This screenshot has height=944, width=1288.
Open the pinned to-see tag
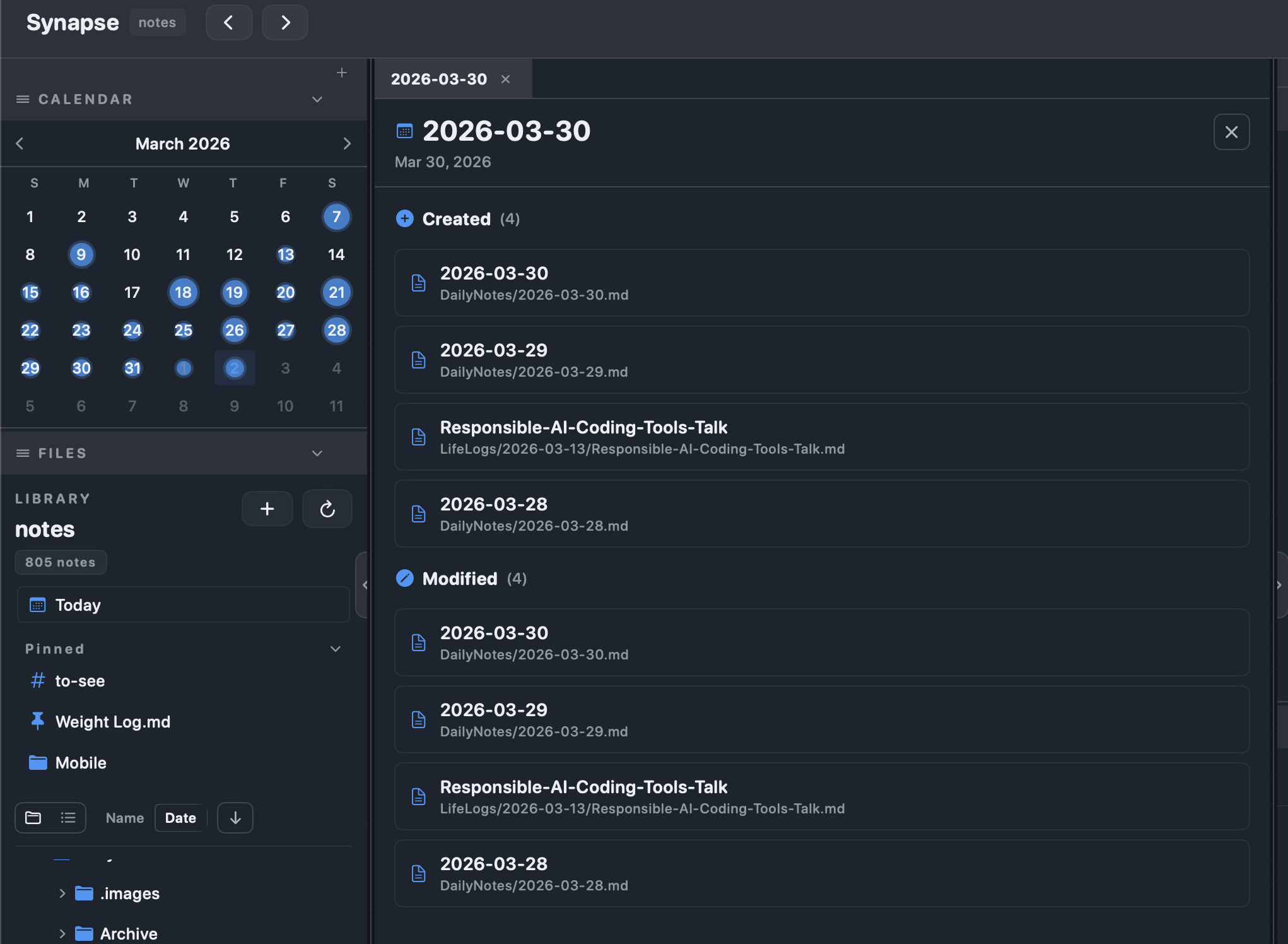click(79, 681)
